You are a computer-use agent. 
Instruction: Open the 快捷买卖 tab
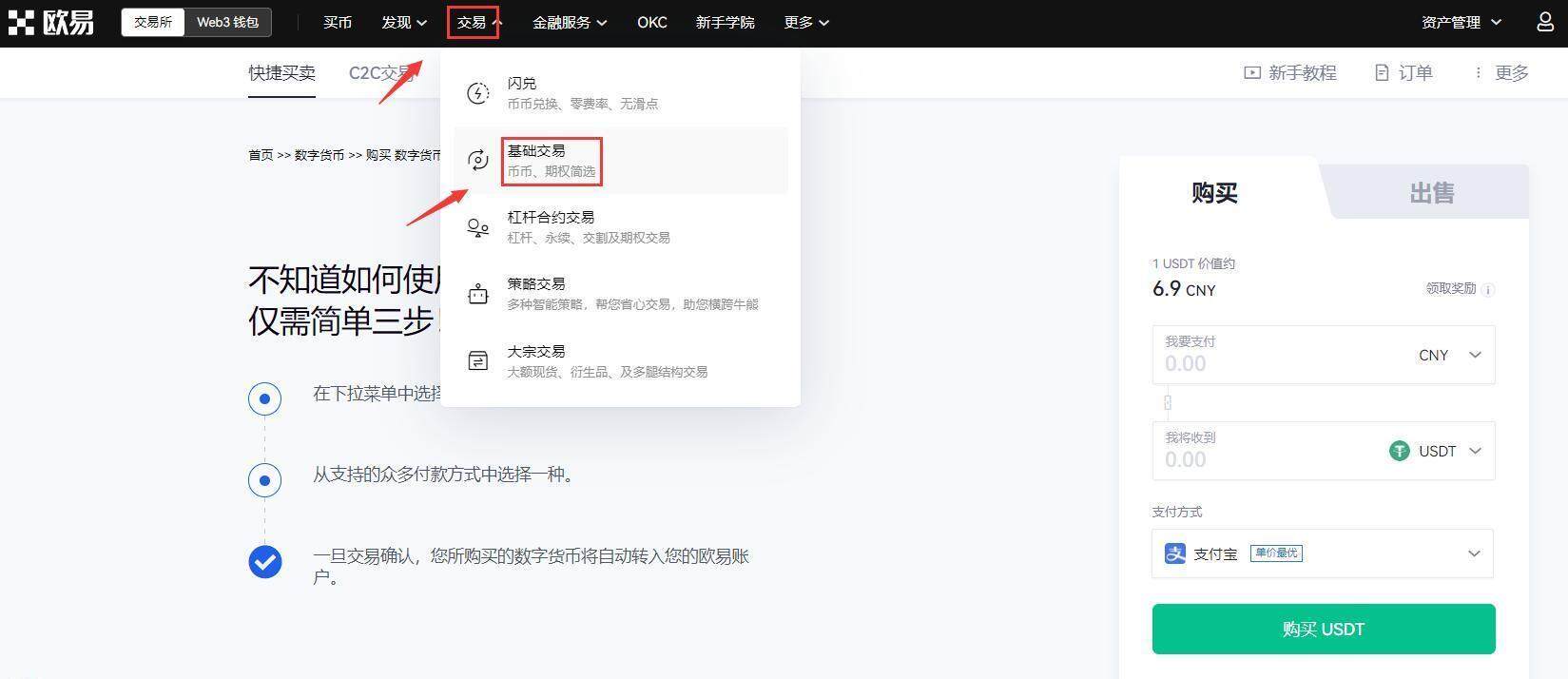click(281, 73)
